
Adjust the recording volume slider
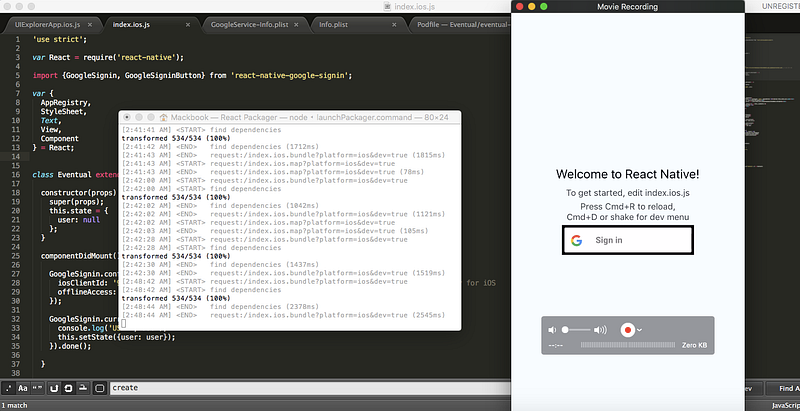(576, 330)
